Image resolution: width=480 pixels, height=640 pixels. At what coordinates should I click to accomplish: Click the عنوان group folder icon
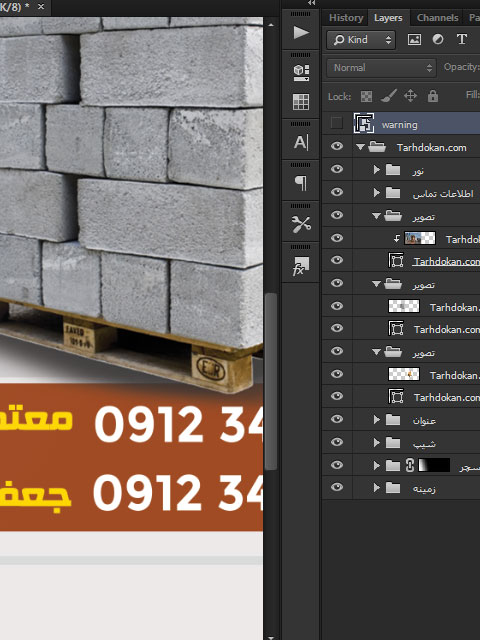[x=393, y=419]
